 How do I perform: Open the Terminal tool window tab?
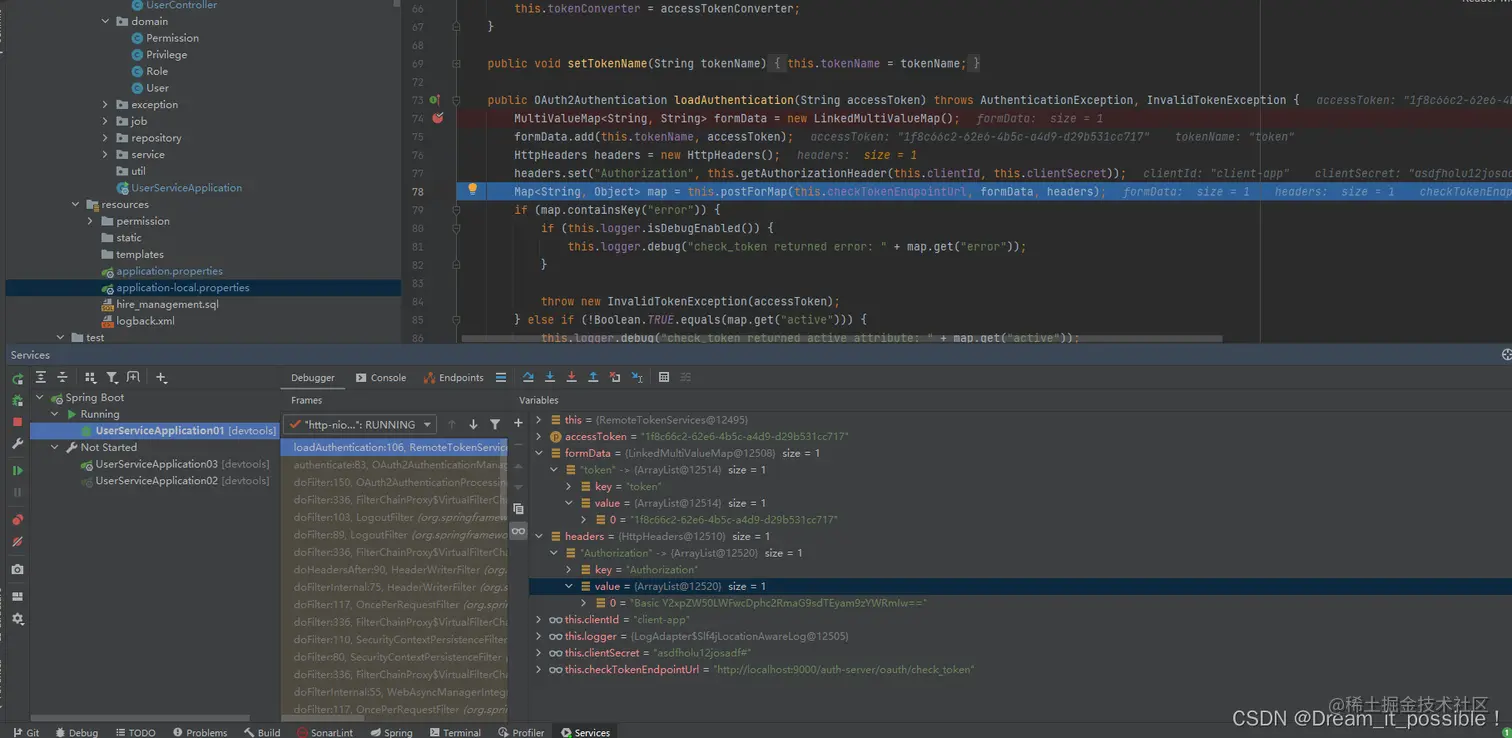pyautogui.click(x=455, y=732)
